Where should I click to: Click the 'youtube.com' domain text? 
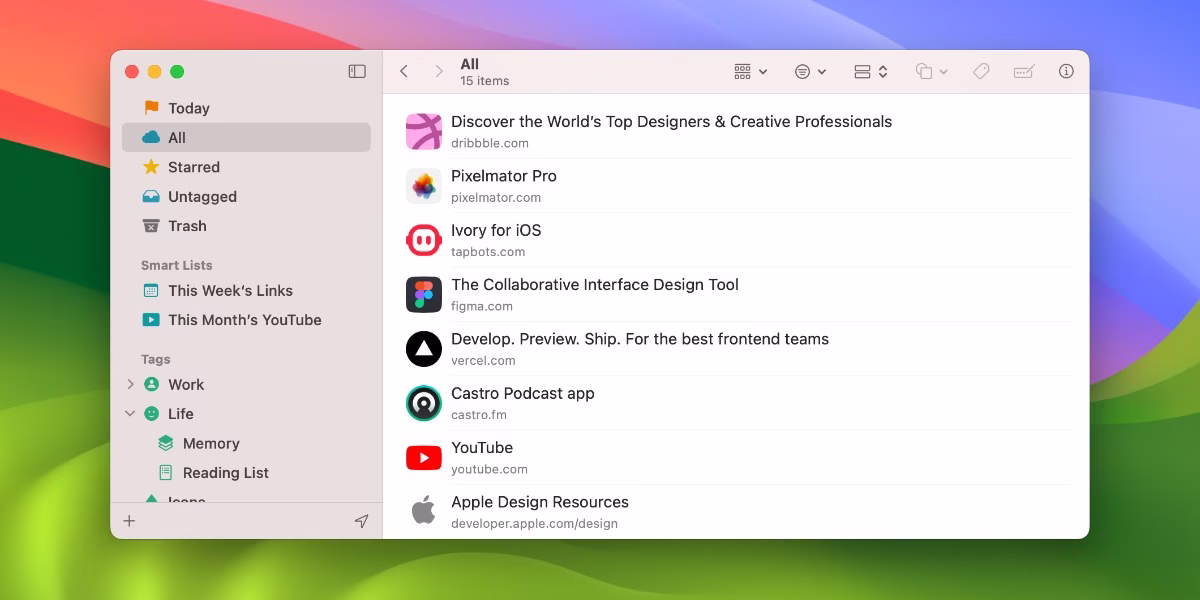[x=489, y=469]
